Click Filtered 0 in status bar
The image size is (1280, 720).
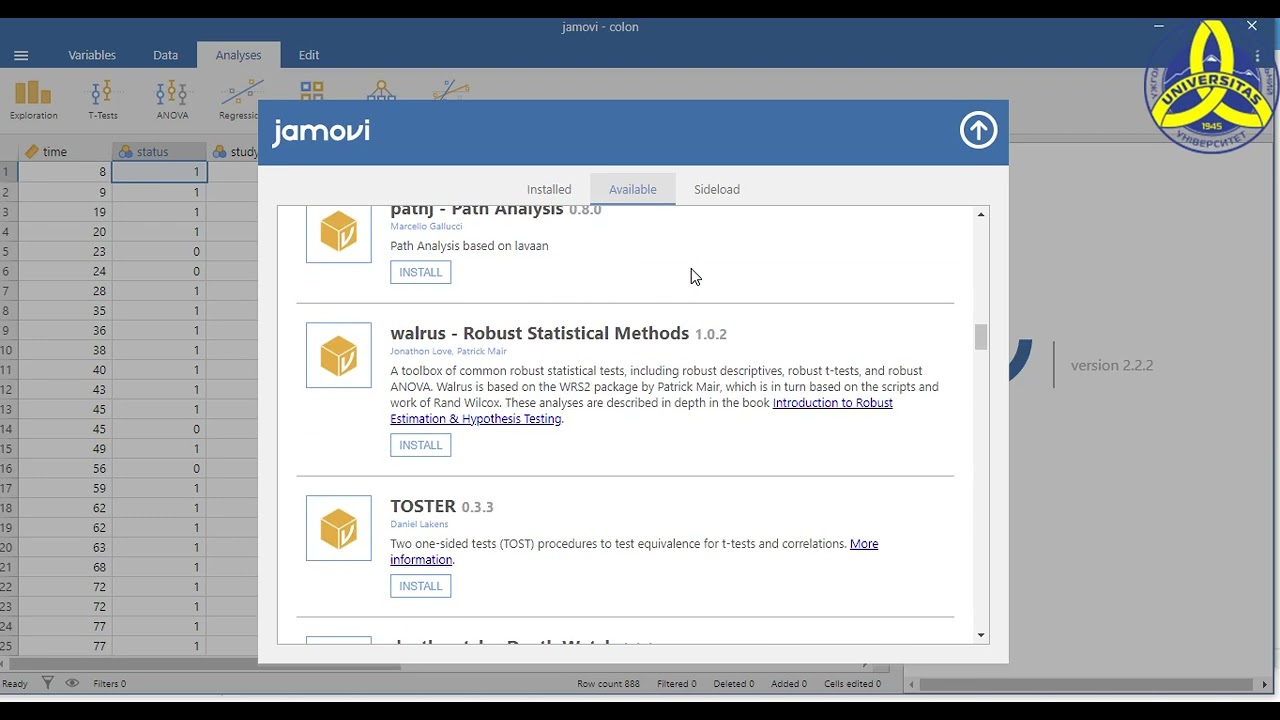point(677,684)
